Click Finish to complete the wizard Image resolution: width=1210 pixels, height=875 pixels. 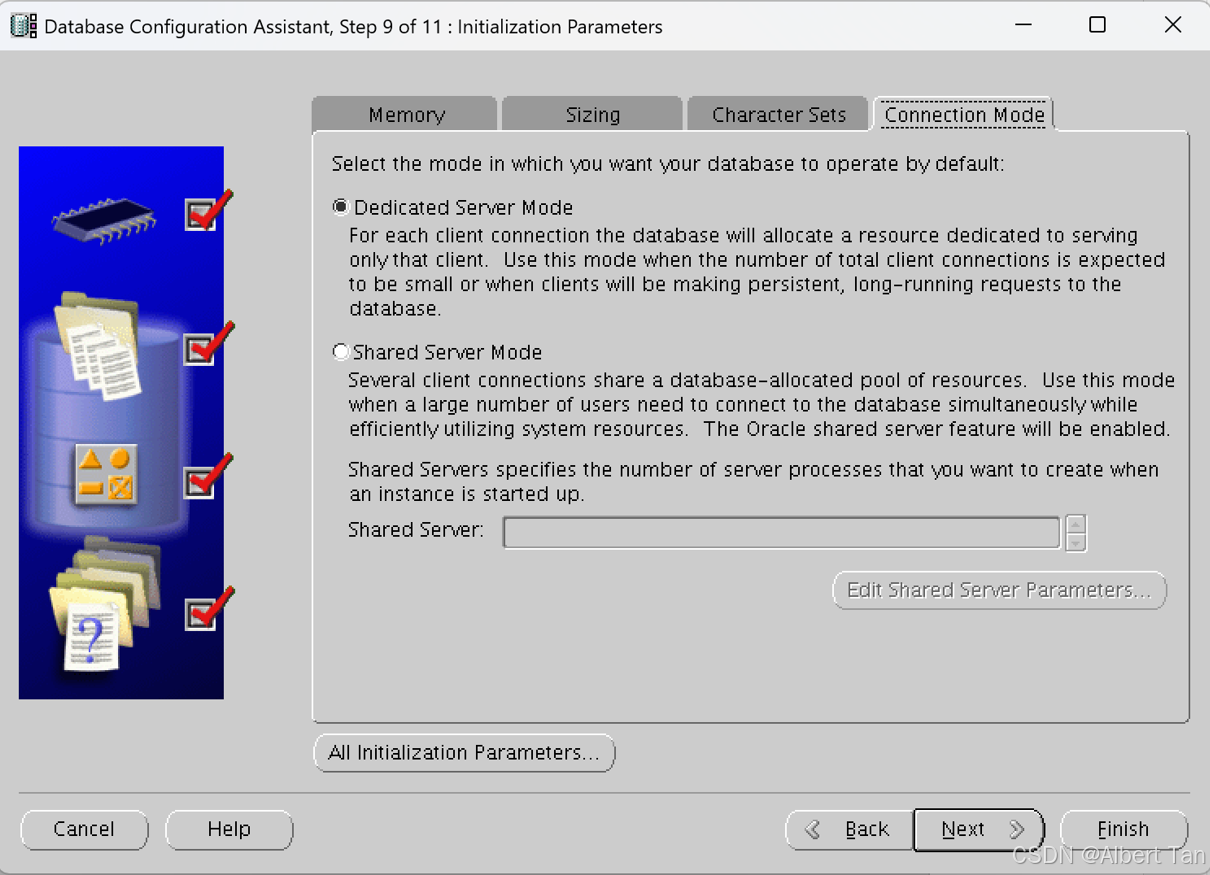1123,829
